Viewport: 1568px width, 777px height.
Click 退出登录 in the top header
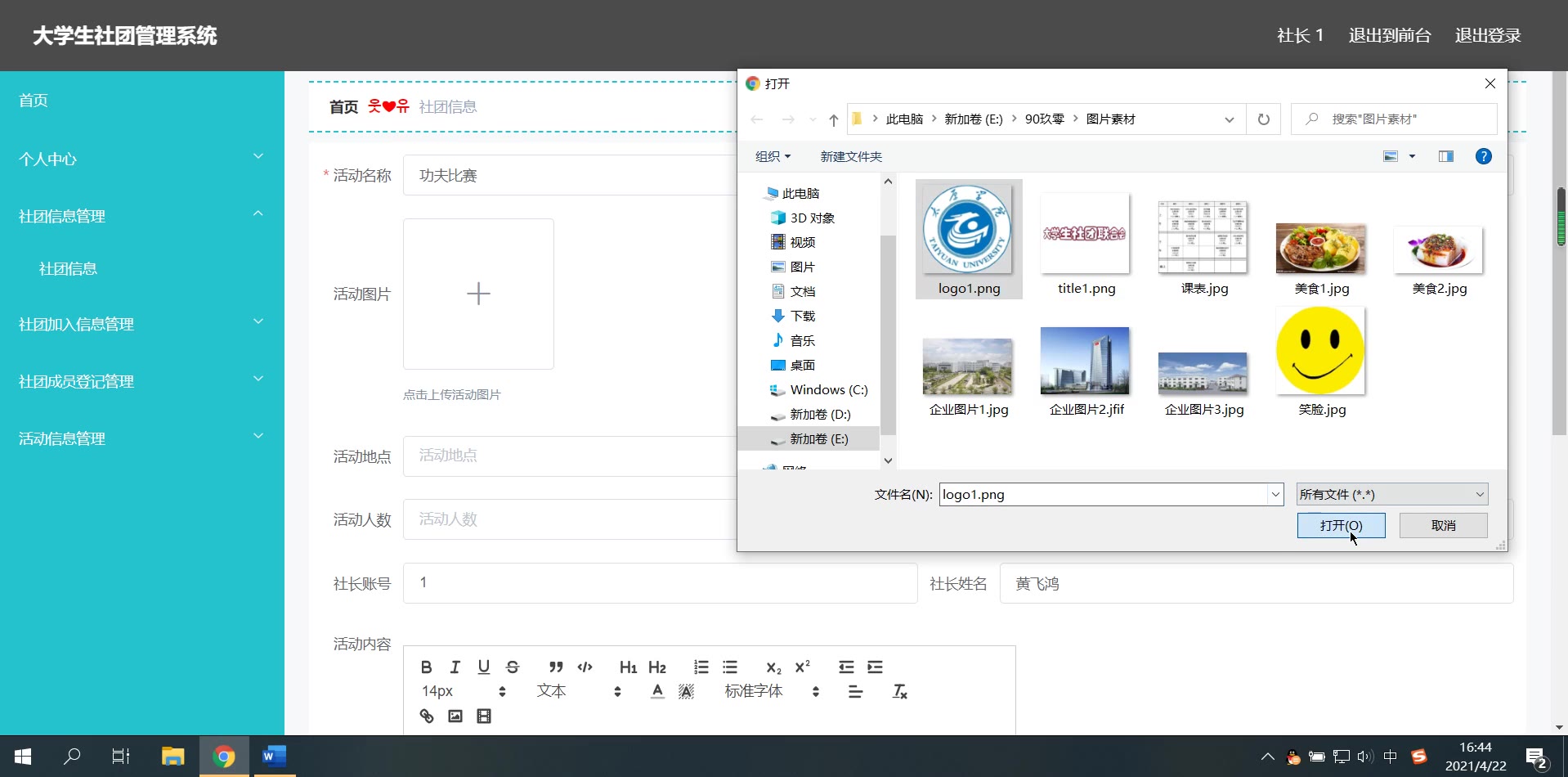pos(1487,36)
